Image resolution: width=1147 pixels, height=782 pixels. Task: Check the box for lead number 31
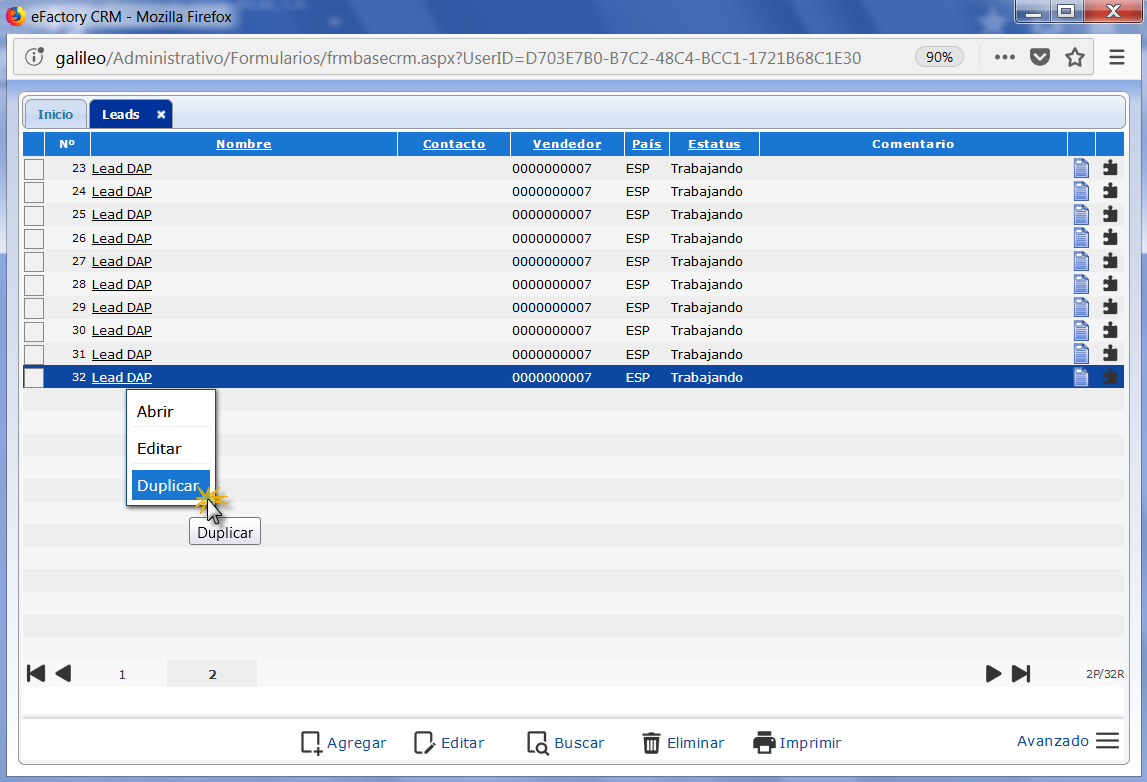pos(34,355)
